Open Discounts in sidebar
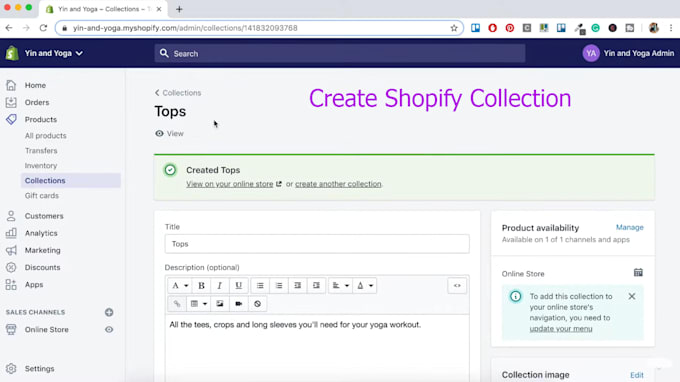 [42, 268]
